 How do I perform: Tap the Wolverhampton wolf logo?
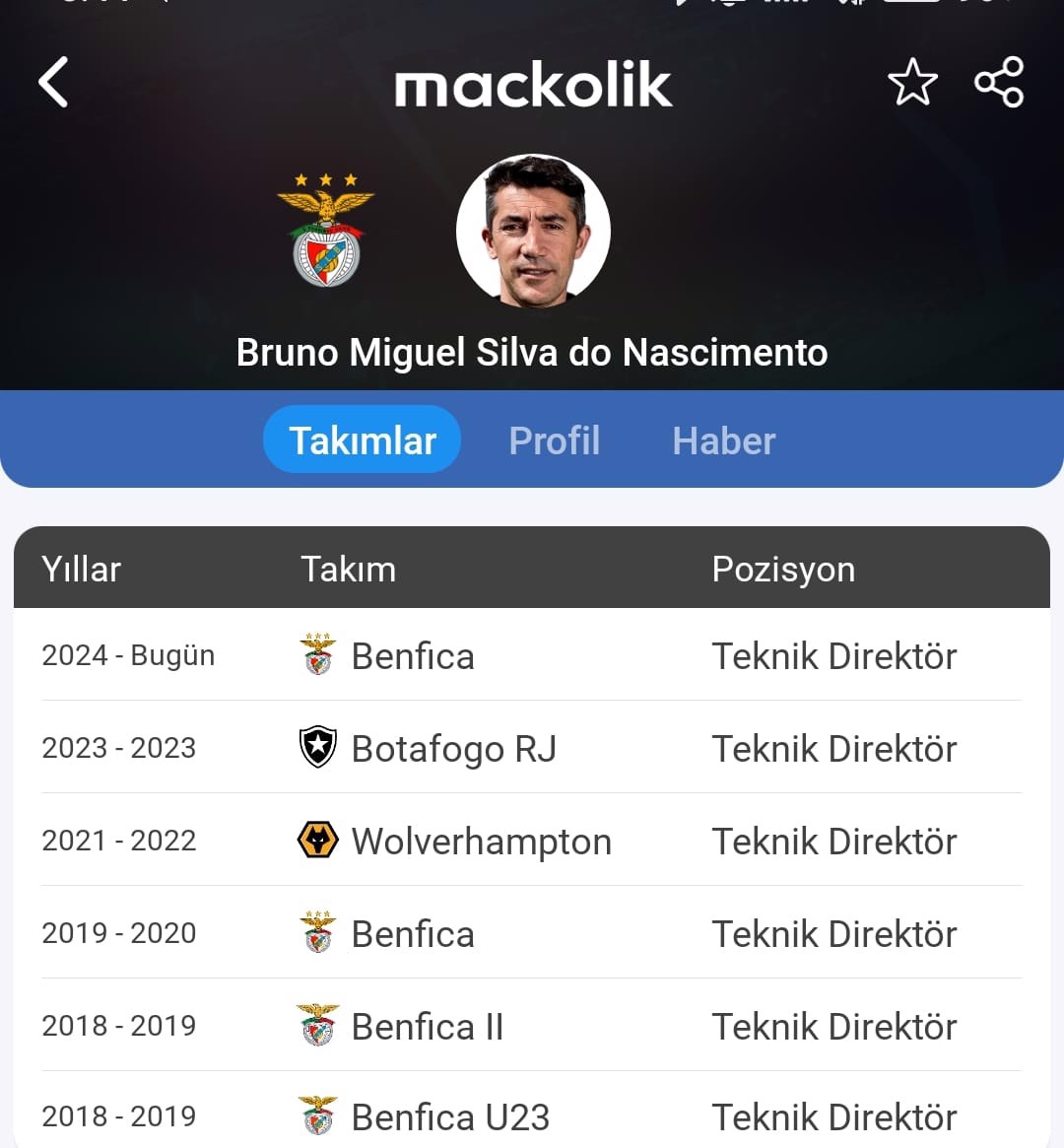(318, 841)
